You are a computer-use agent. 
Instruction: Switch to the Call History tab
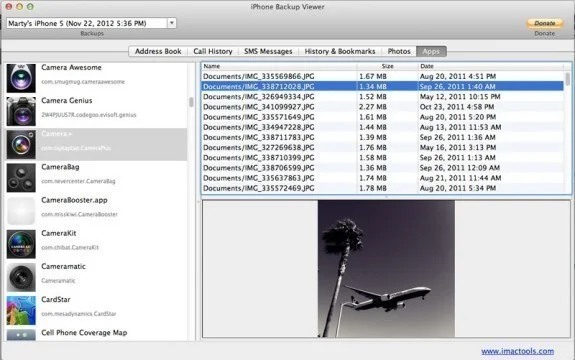click(213, 51)
